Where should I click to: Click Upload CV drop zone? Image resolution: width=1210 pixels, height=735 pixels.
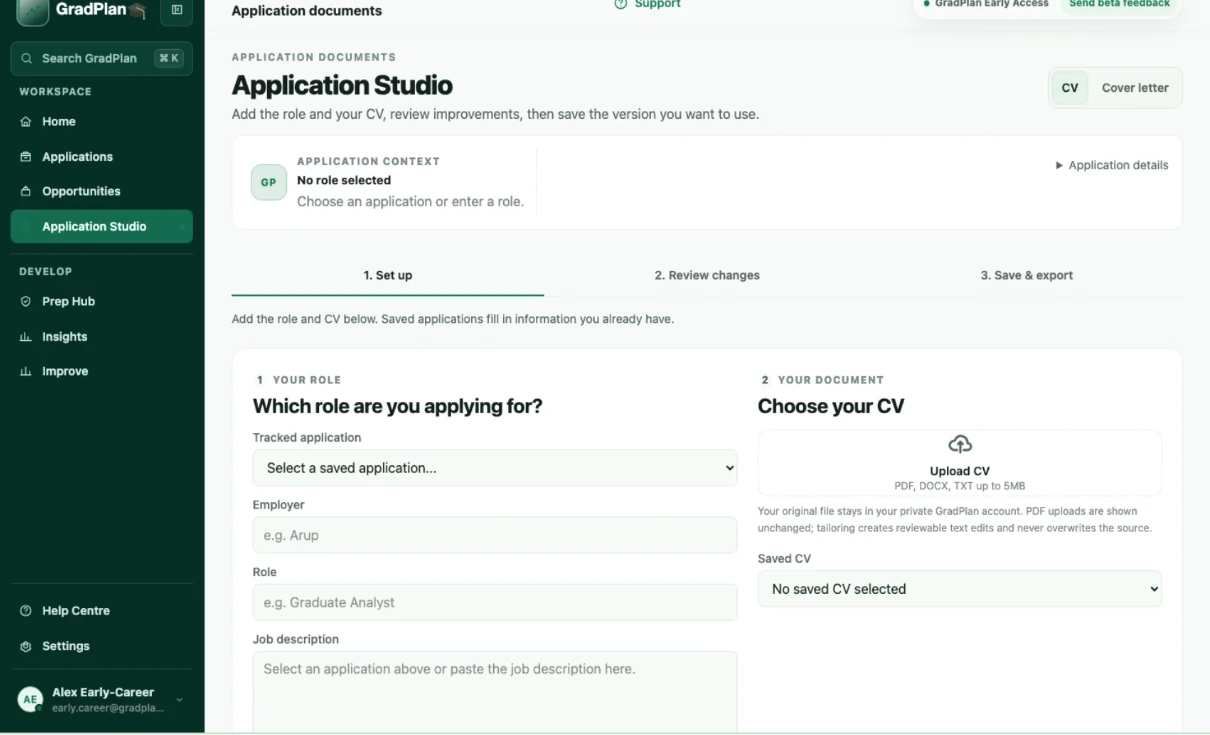(960, 463)
